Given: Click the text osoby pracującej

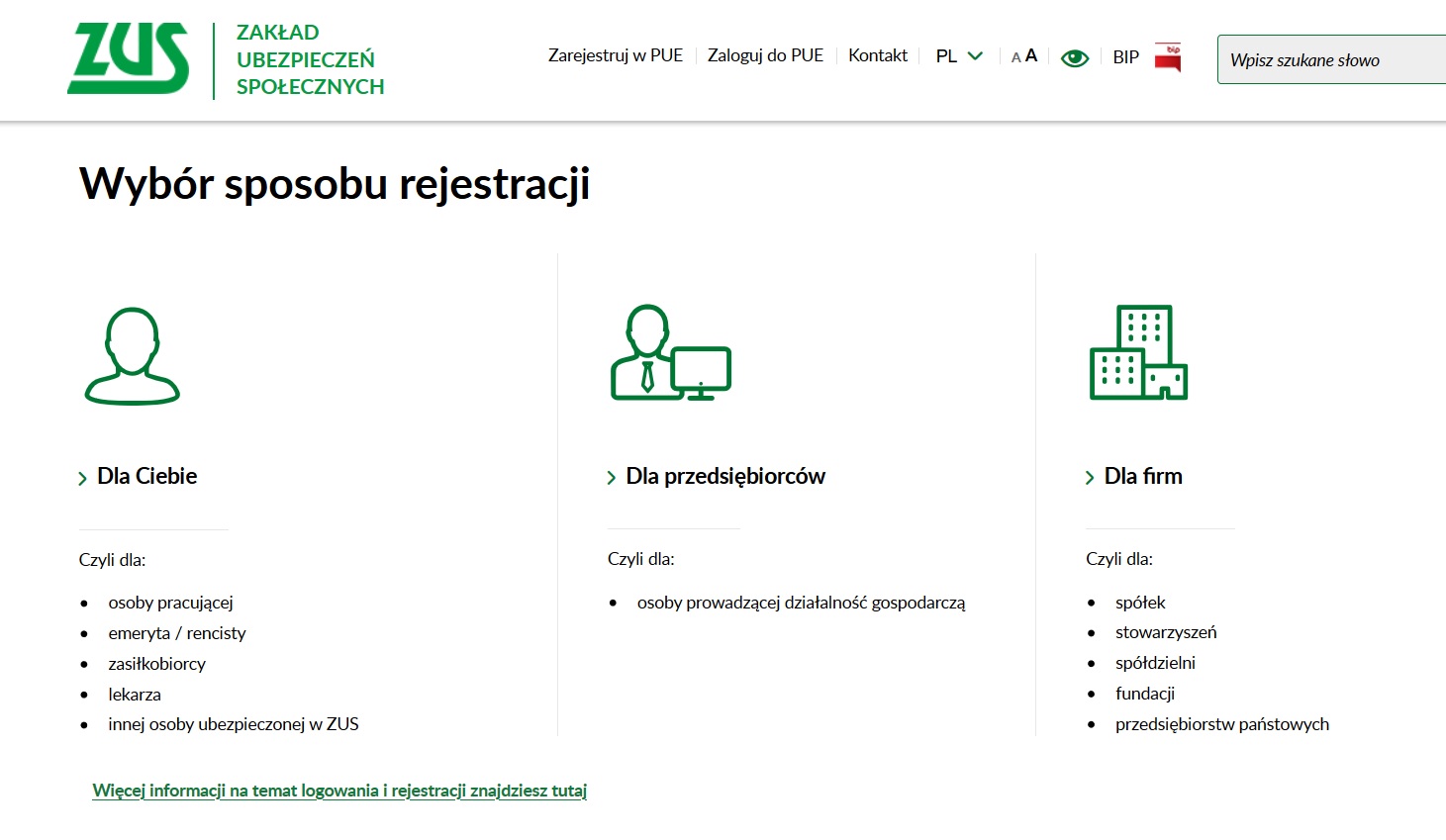Looking at the screenshot, I should (x=170, y=603).
